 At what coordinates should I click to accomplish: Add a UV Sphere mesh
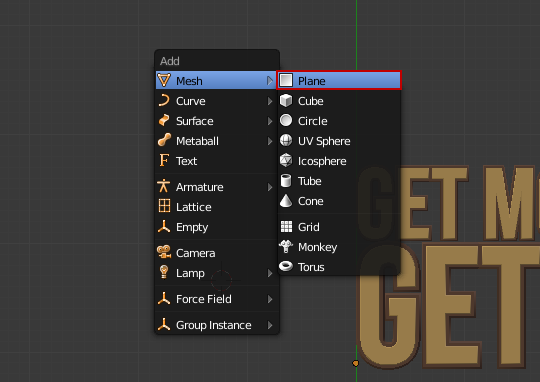click(x=339, y=141)
